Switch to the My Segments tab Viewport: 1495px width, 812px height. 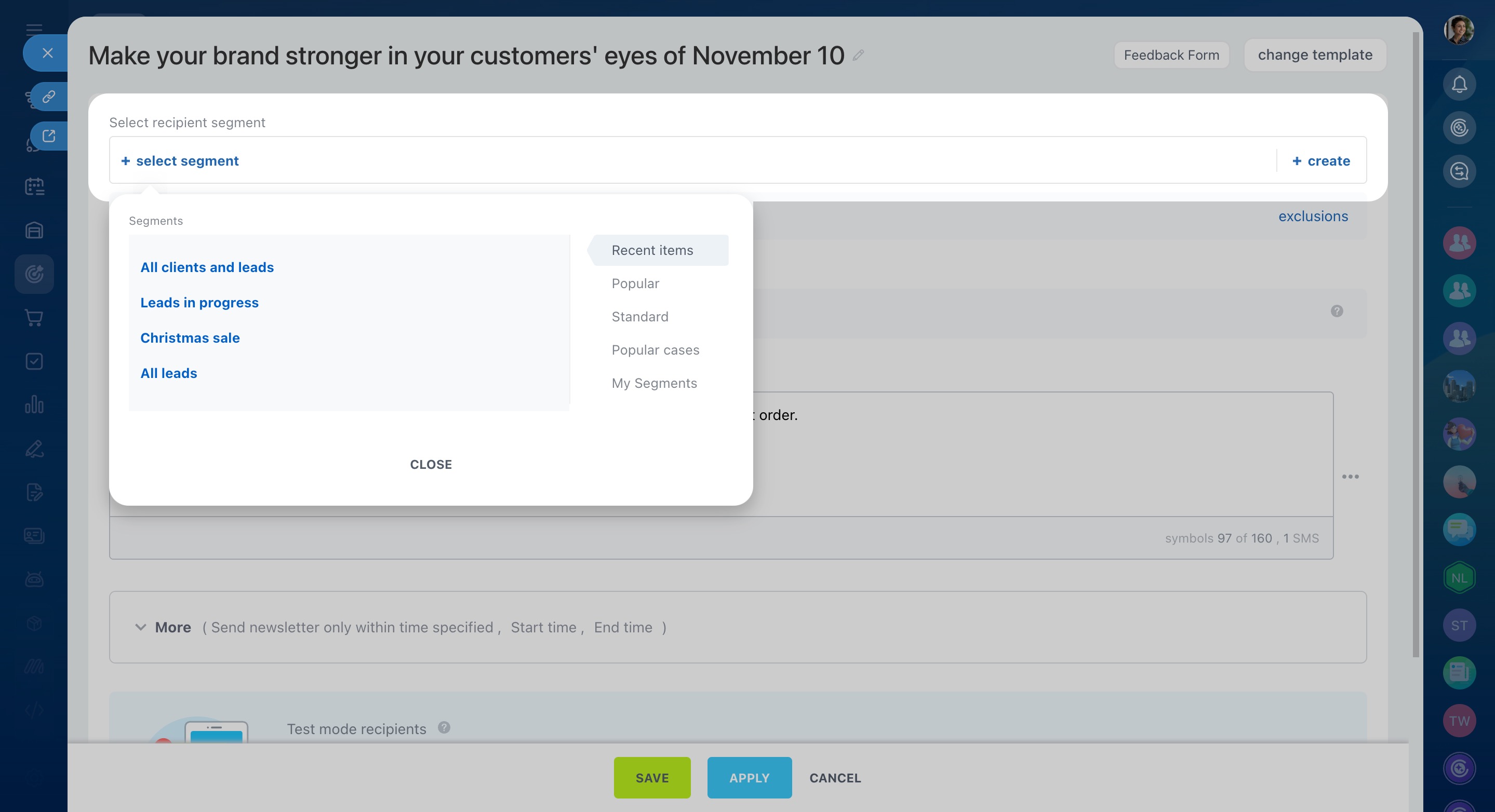[x=654, y=383]
